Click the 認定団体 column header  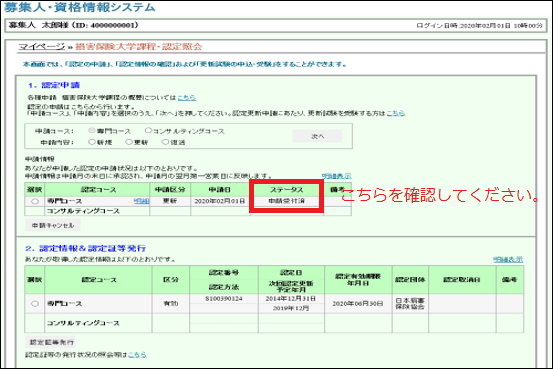pos(410,280)
